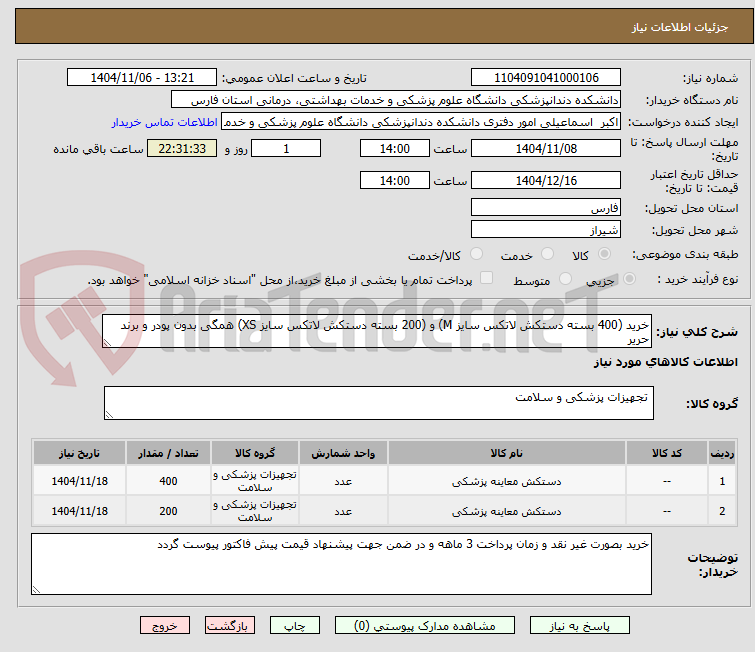Select the جزیی purchase type radio
Screen dimensions: 755x652
coord(629,279)
